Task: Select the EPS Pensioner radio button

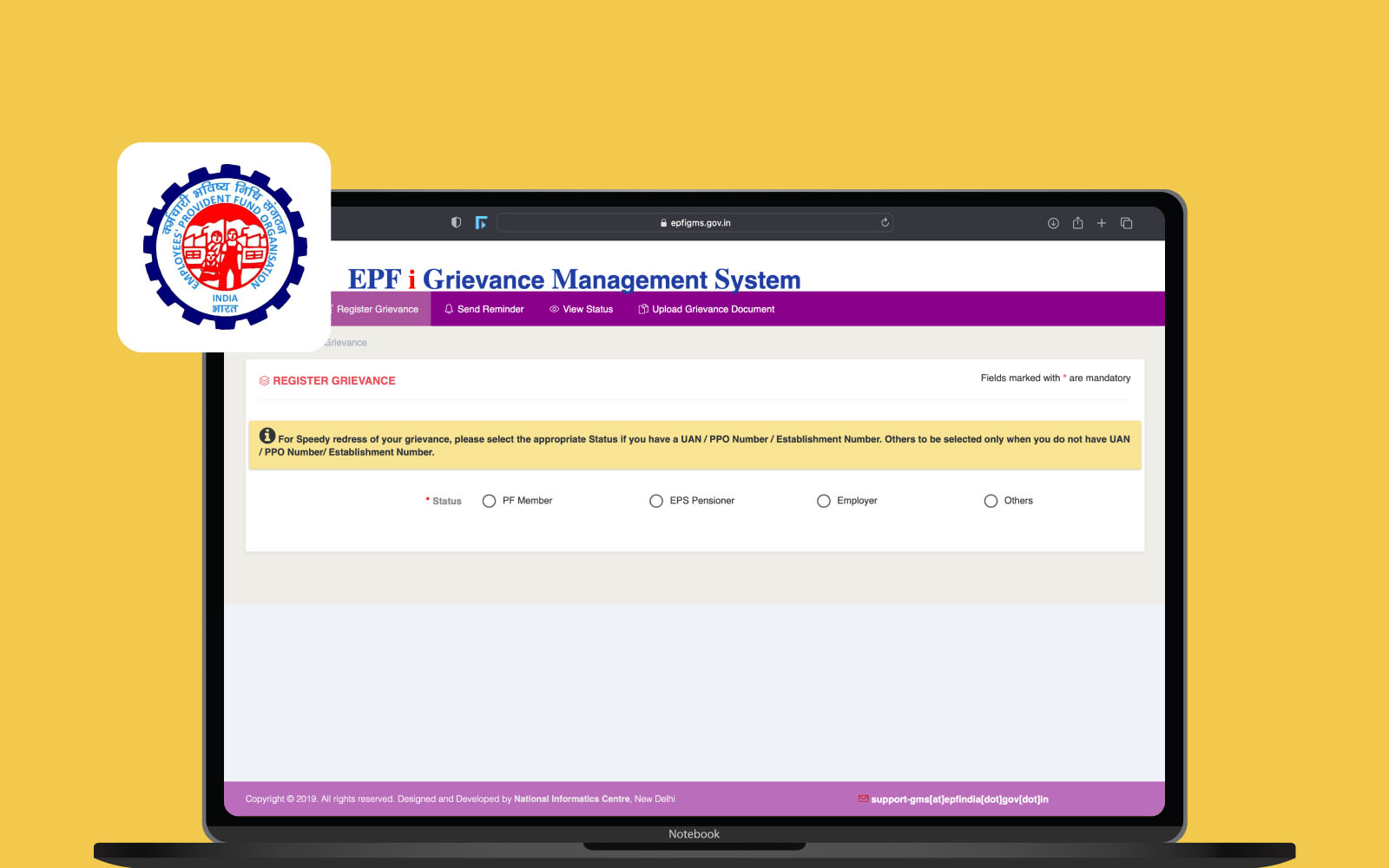Action: (x=656, y=501)
